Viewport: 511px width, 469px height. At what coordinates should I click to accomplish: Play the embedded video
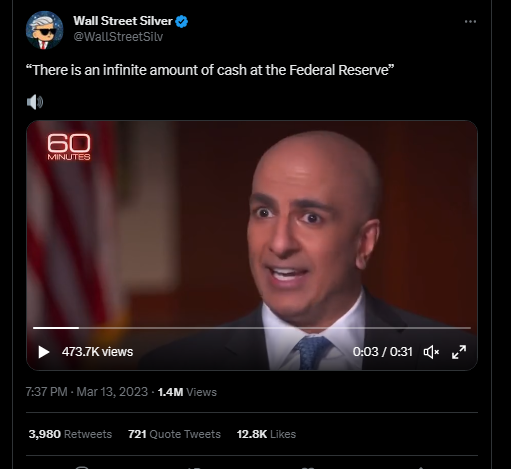click(44, 352)
